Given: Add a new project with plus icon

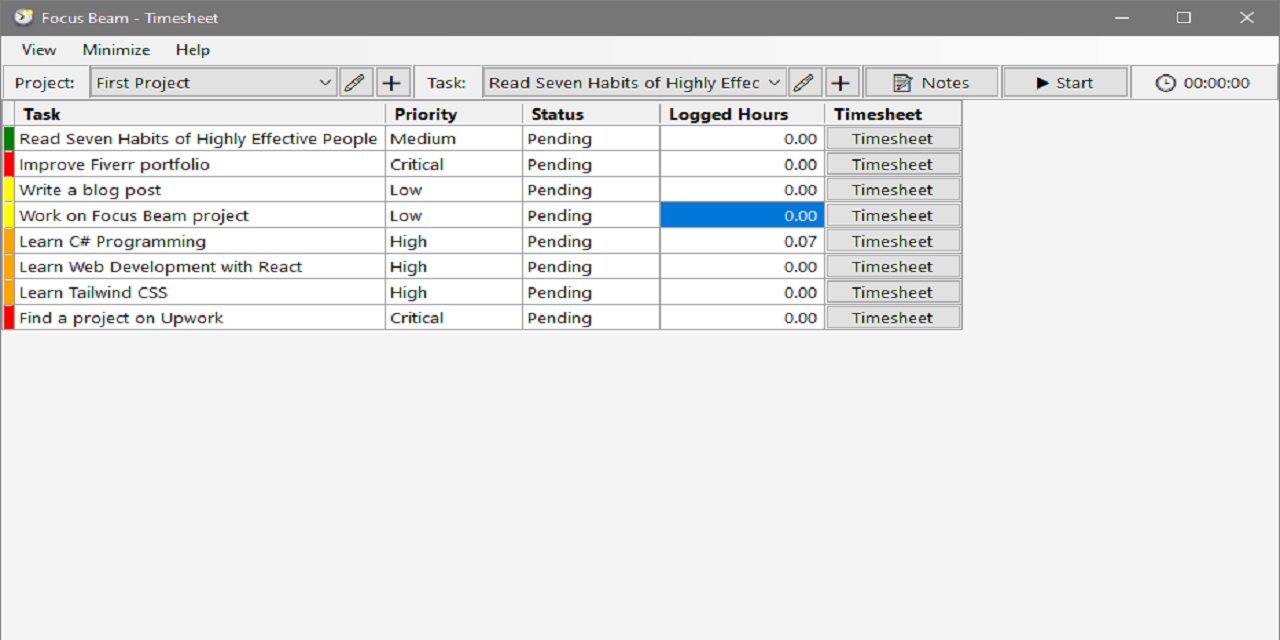Looking at the screenshot, I should coord(393,83).
